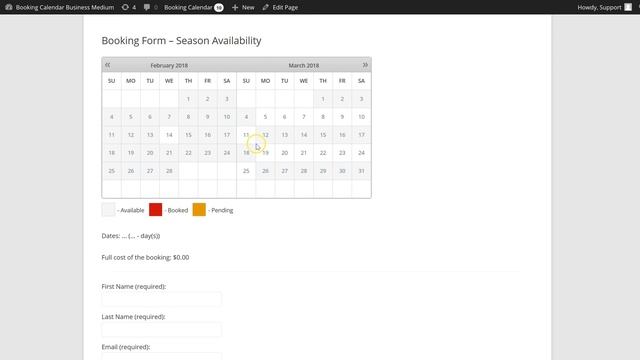Select March 10 in the calendar

361,117
